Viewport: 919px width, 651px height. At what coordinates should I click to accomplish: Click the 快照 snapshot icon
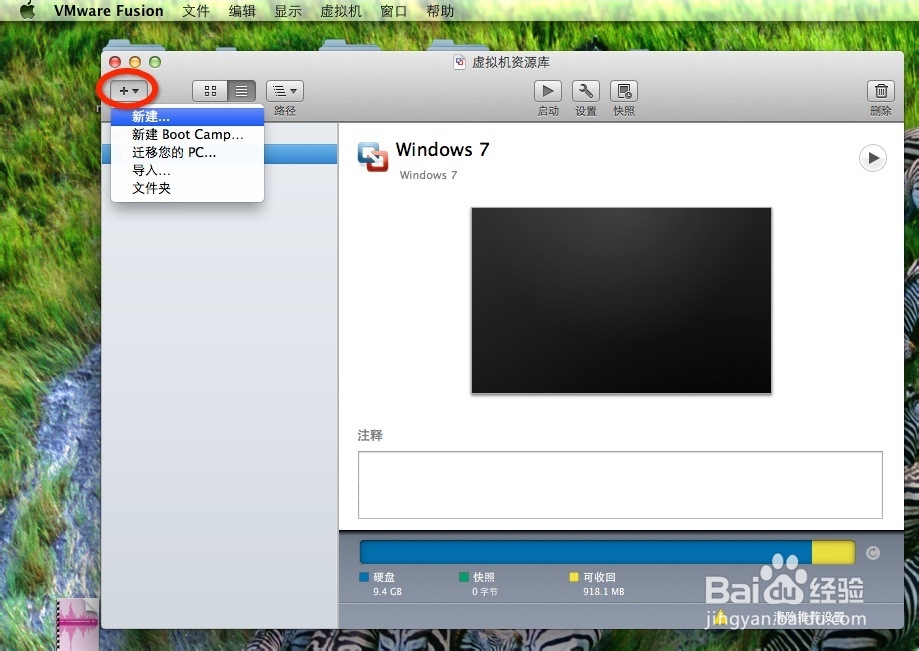click(x=624, y=91)
